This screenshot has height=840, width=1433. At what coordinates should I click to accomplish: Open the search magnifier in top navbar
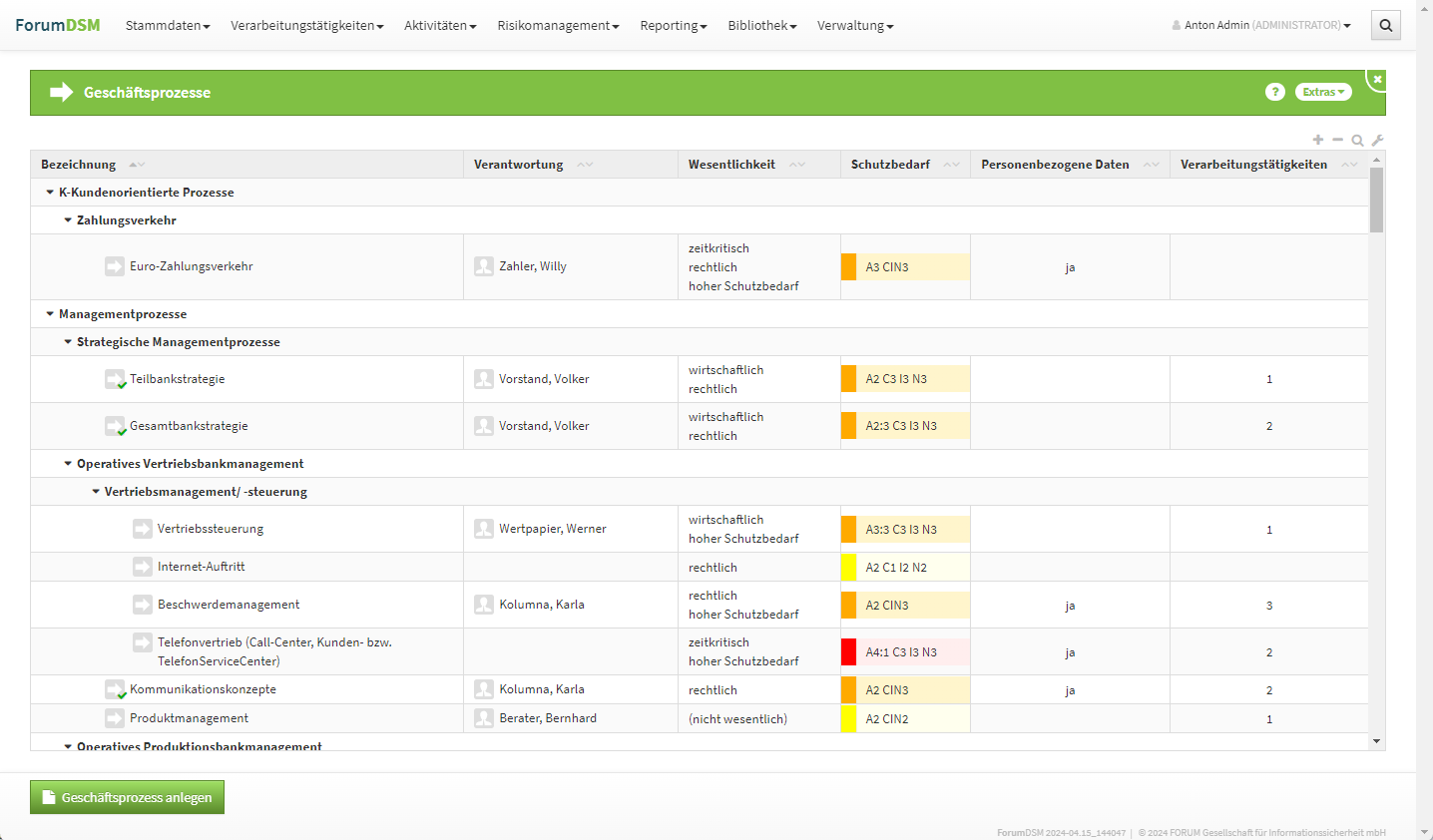click(x=1385, y=26)
